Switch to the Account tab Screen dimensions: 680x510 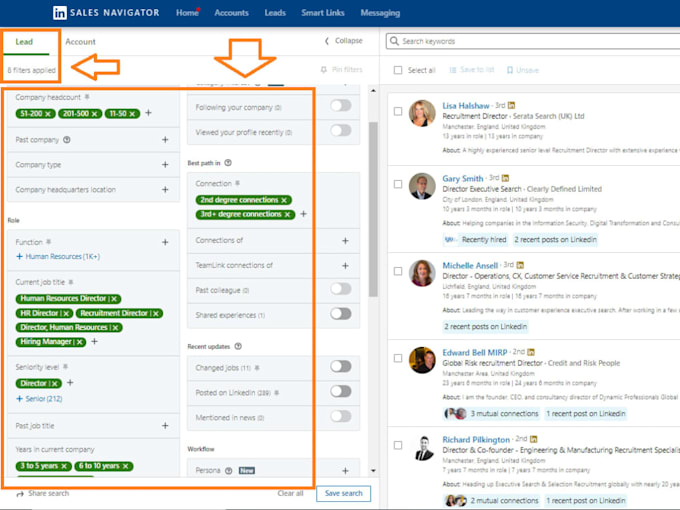(80, 42)
